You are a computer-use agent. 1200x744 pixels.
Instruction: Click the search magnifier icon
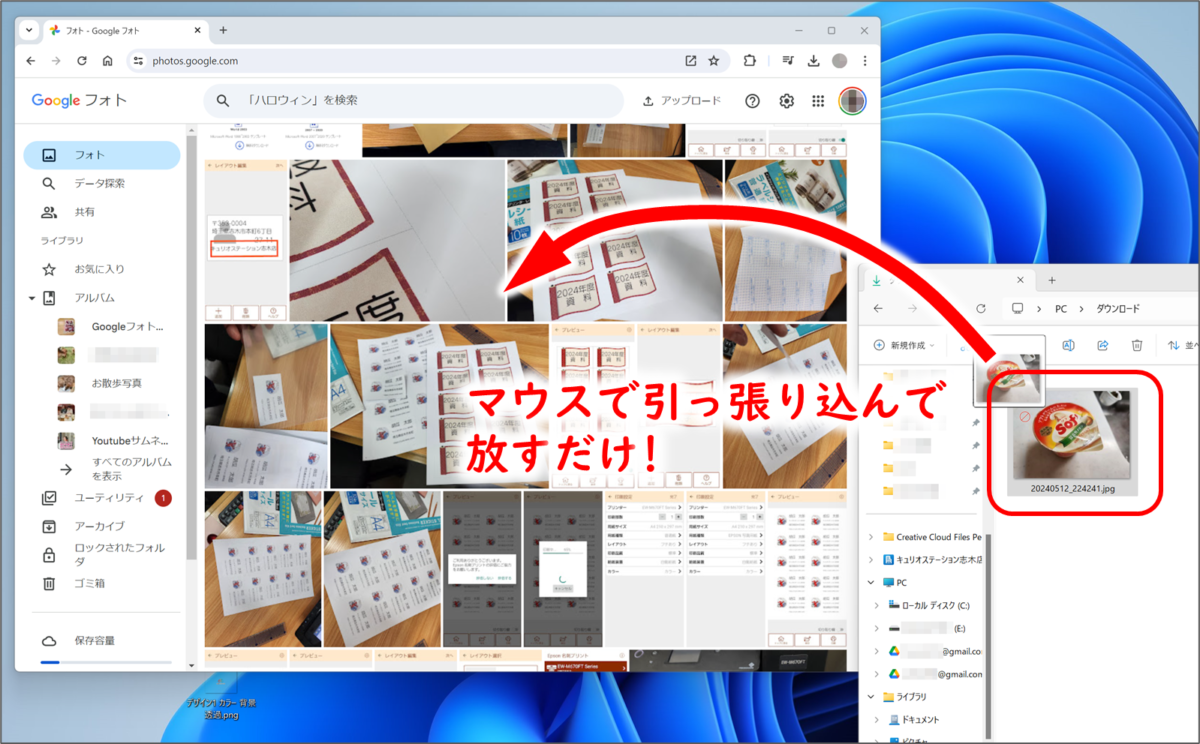pos(224,101)
